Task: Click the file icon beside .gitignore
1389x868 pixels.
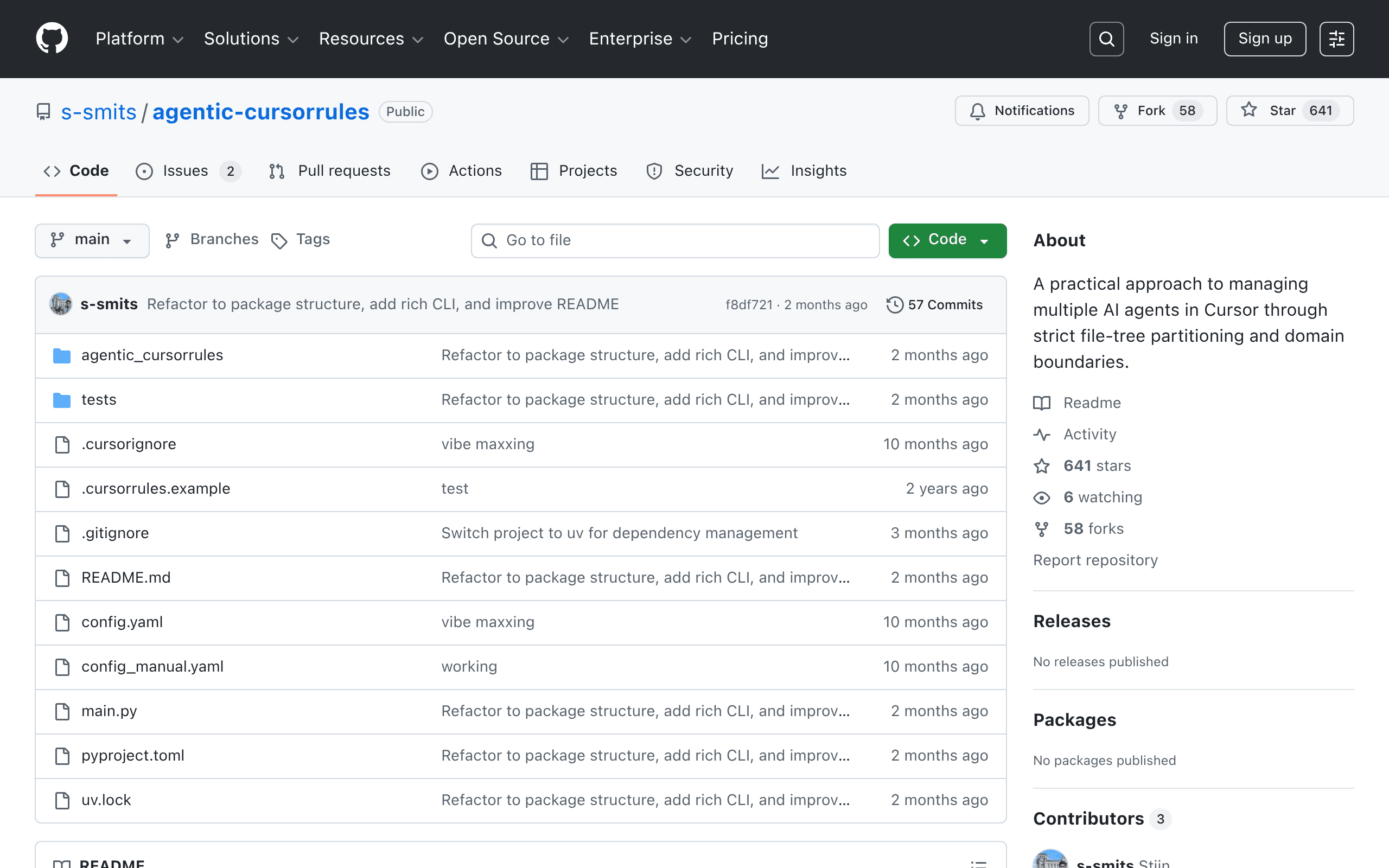Action: [62, 533]
